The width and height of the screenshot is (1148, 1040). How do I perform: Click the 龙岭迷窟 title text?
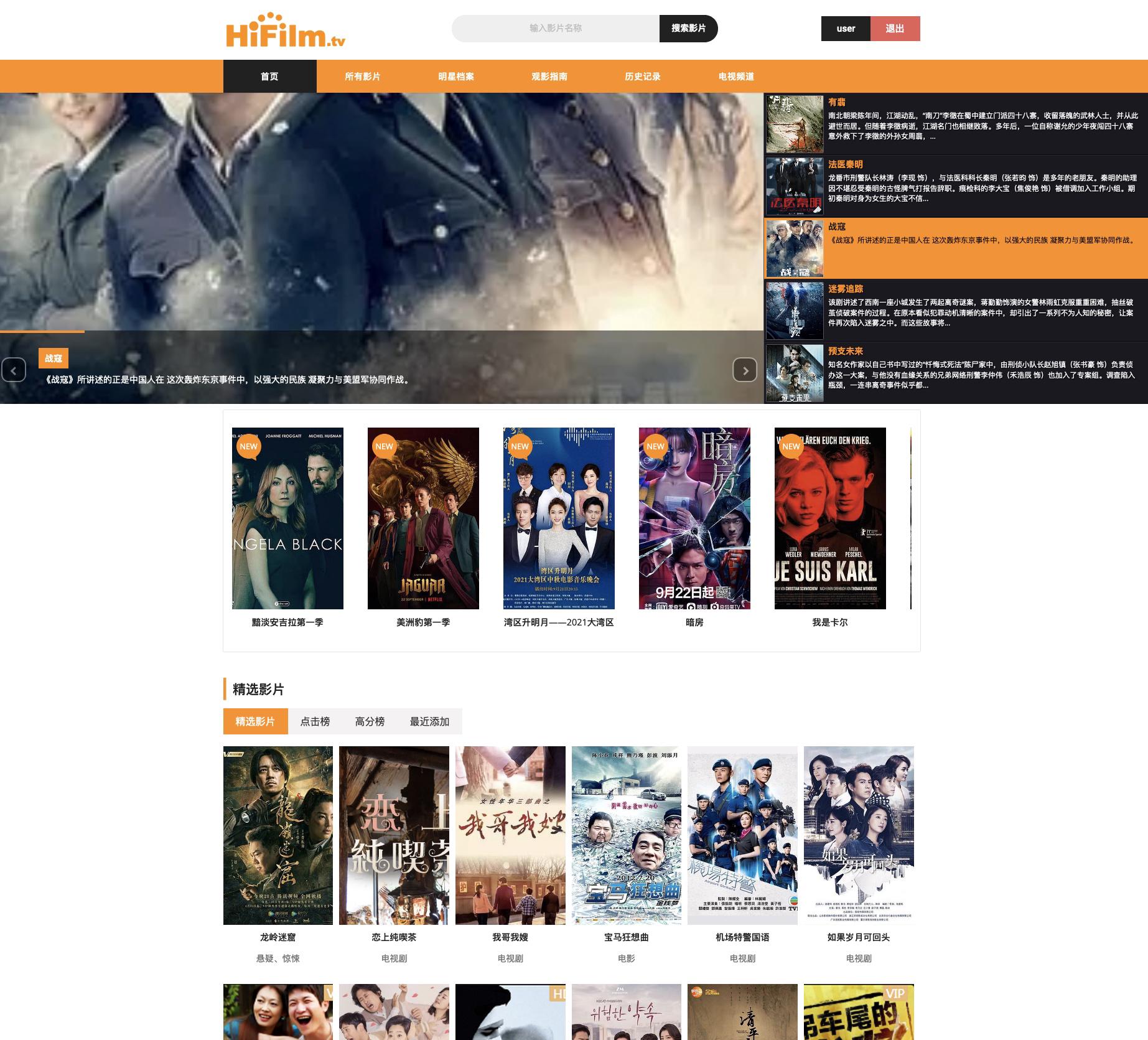(x=278, y=937)
